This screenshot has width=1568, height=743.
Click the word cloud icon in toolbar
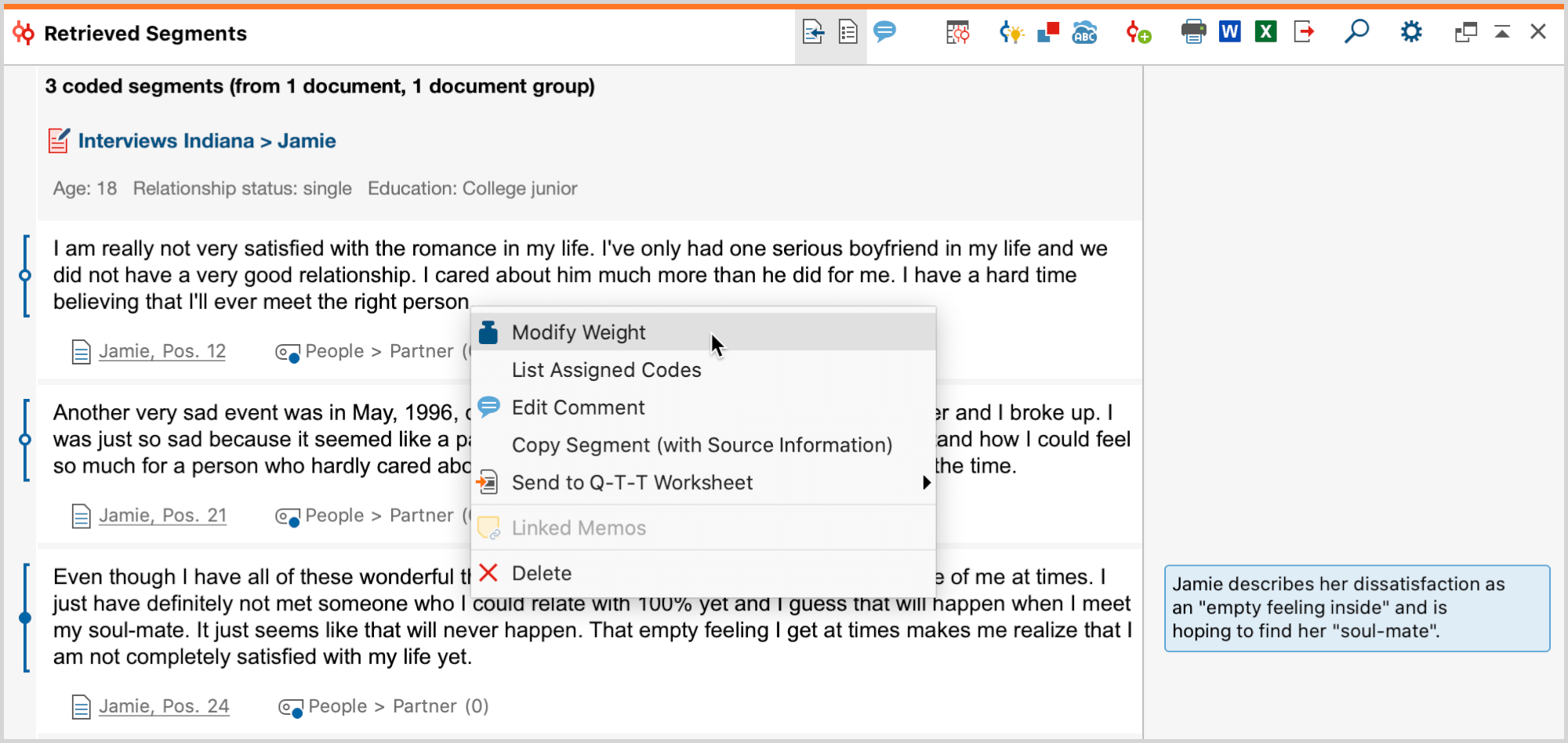coord(1084,33)
